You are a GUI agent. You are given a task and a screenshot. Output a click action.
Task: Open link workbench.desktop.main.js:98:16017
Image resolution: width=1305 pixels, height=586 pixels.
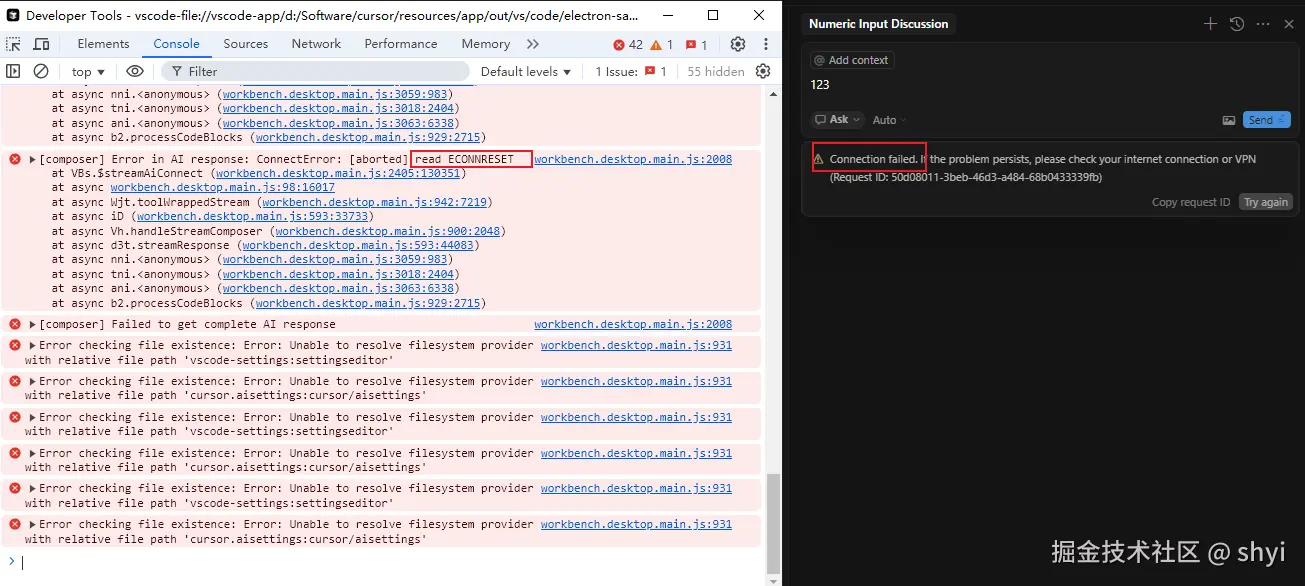223,187
